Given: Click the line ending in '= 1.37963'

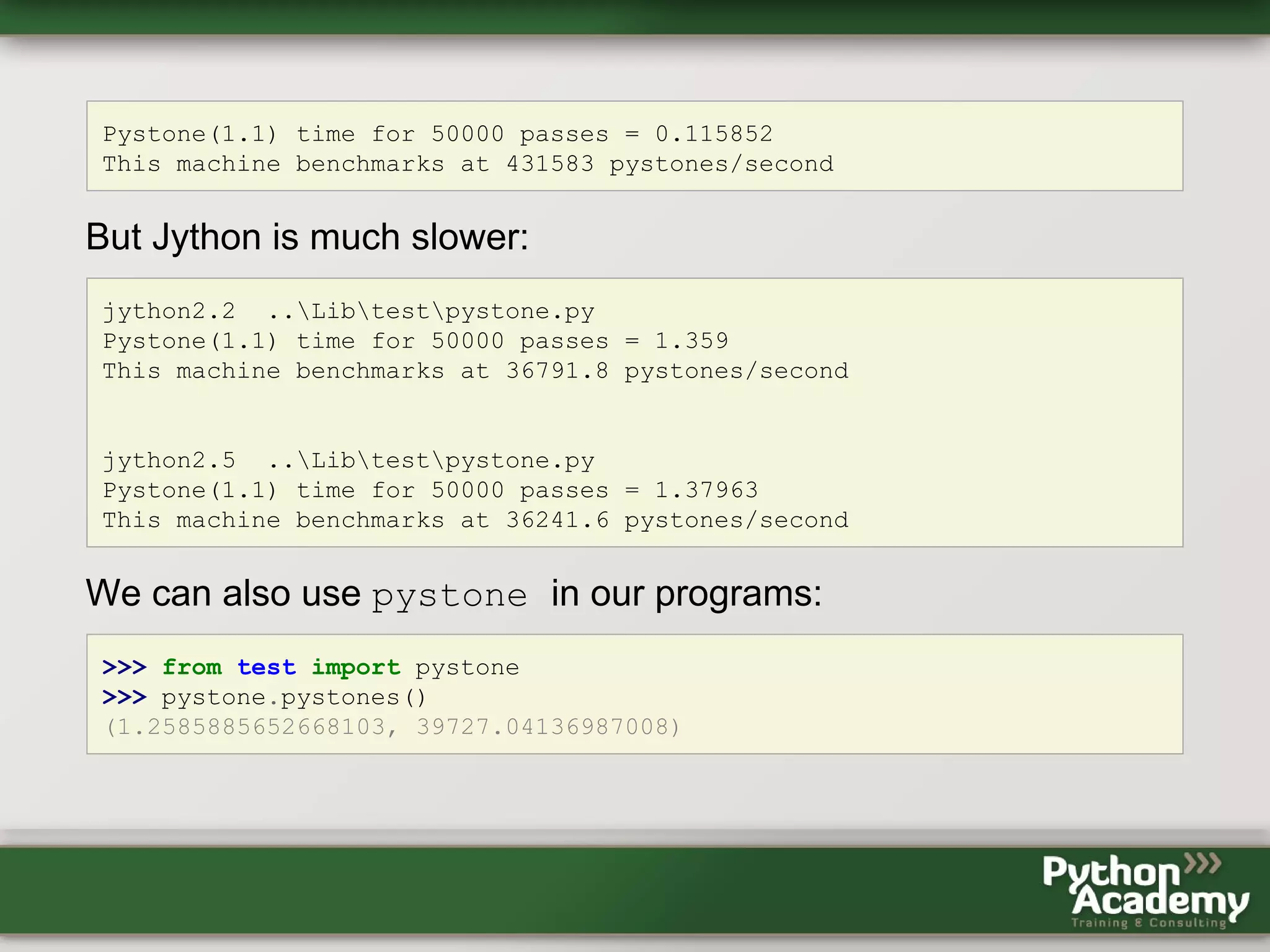Looking at the screenshot, I should tap(430, 490).
